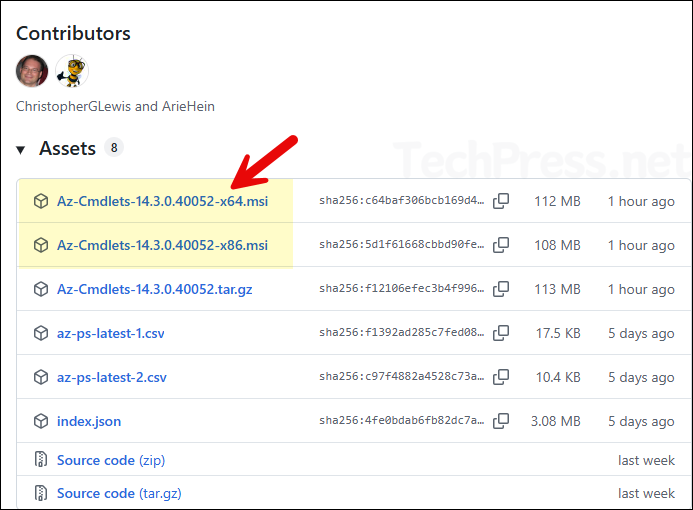Open ArieHein bee avatar
693x510 pixels.
[72, 71]
